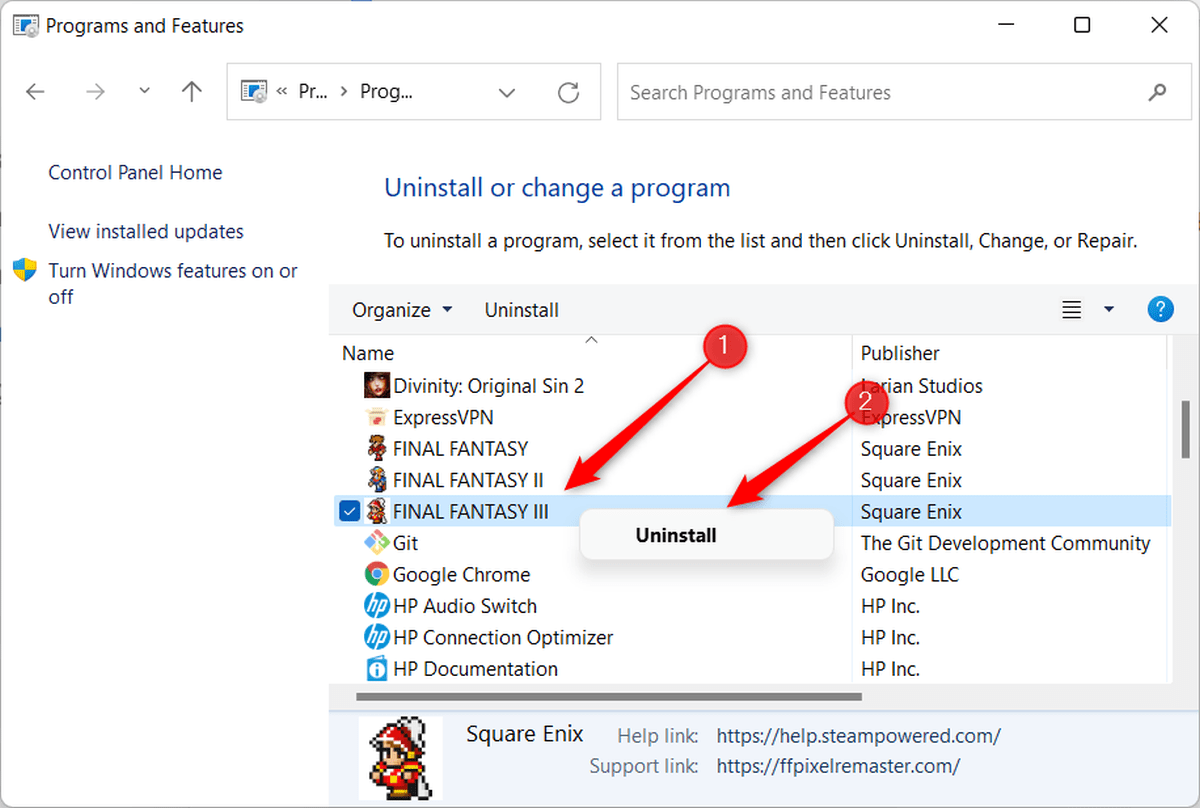Select the FINAL FANTASY II name text

coord(468,480)
